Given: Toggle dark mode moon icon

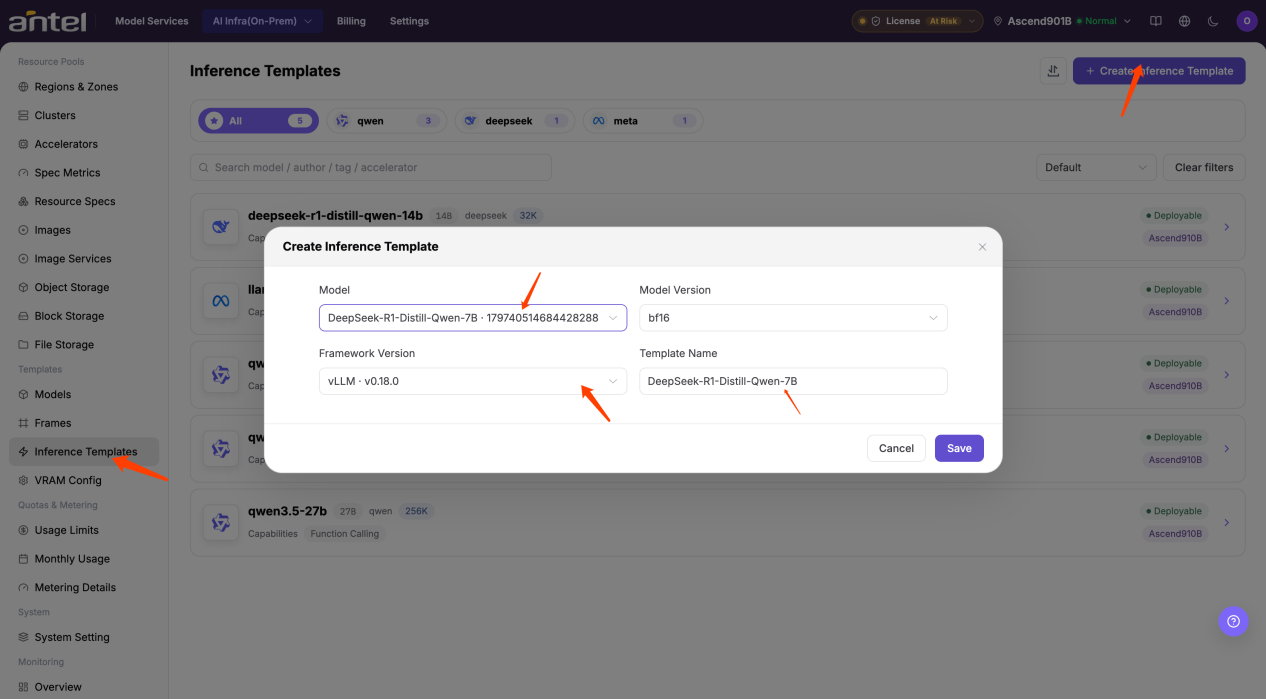Looking at the screenshot, I should point(1213,21).
